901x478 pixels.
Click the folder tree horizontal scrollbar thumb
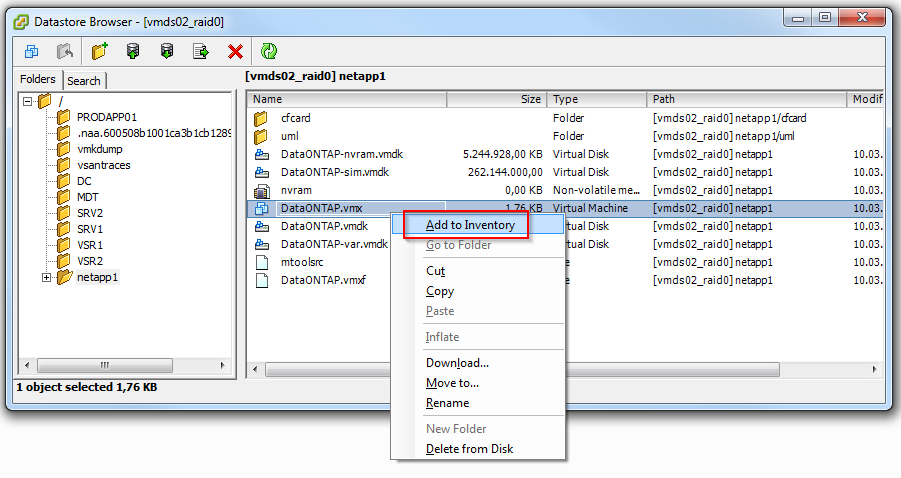(105, 365)
